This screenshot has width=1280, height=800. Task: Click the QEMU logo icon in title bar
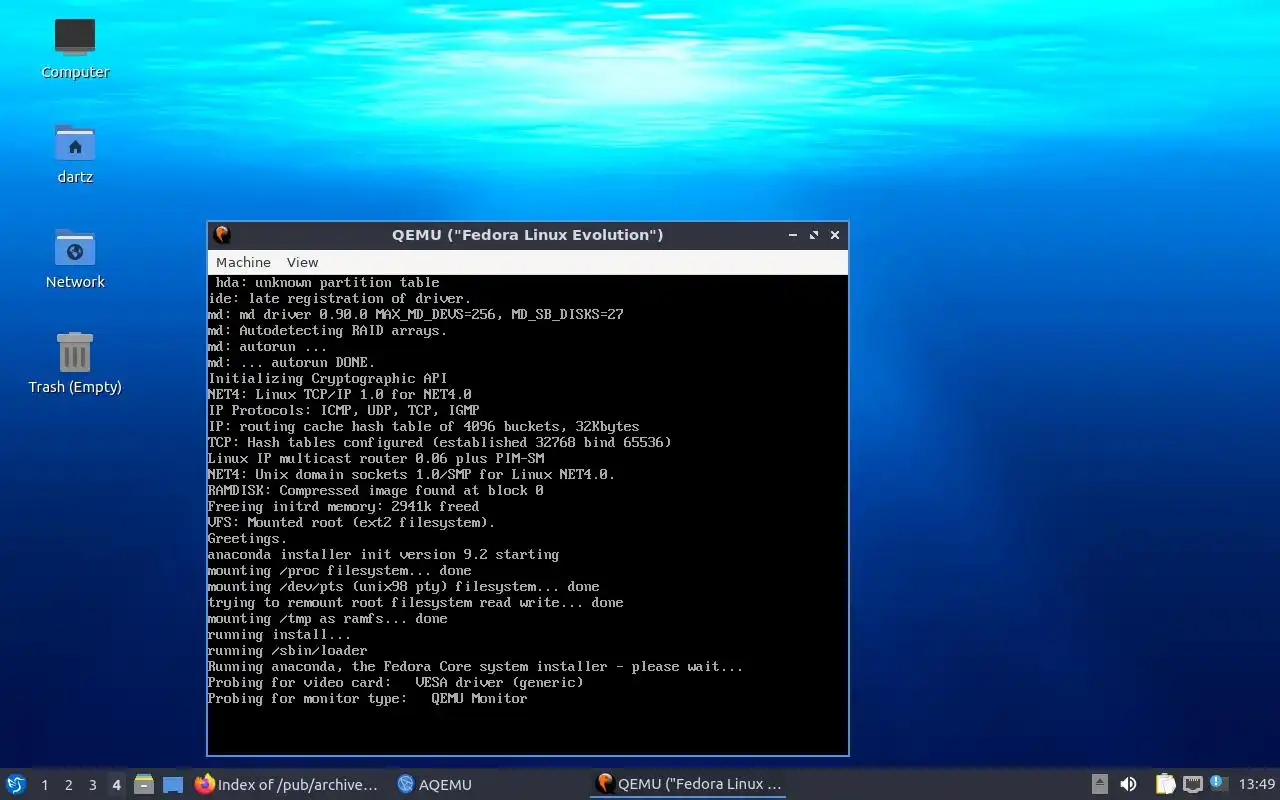[x=222, y=235]
